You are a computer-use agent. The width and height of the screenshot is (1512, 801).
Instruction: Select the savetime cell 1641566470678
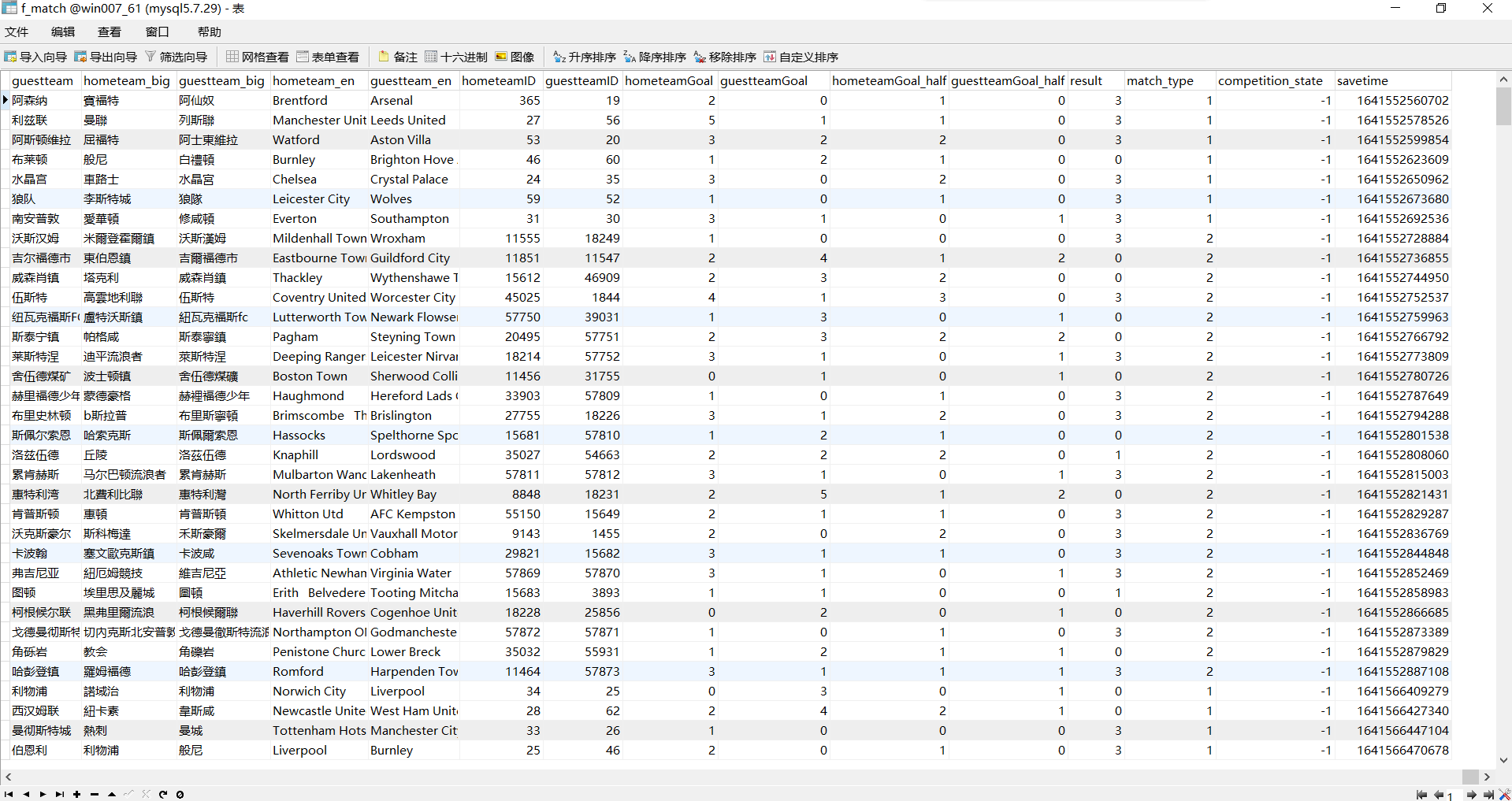[1393, 750]
